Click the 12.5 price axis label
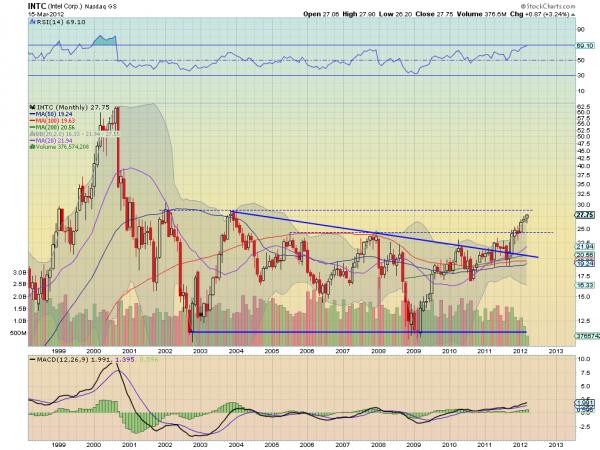The height and width of the screenshot is (450, 600). click(583, 321)
